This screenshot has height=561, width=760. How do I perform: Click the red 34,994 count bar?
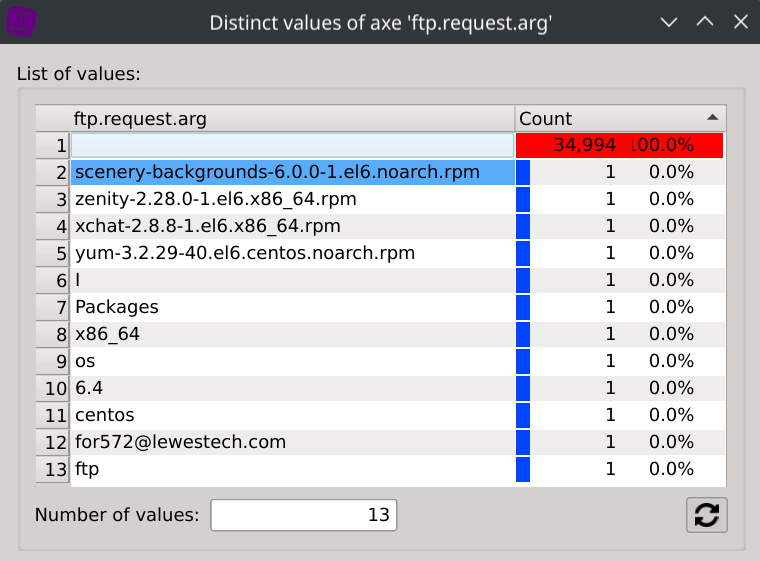pyautogui.click(x=619, y=145)
